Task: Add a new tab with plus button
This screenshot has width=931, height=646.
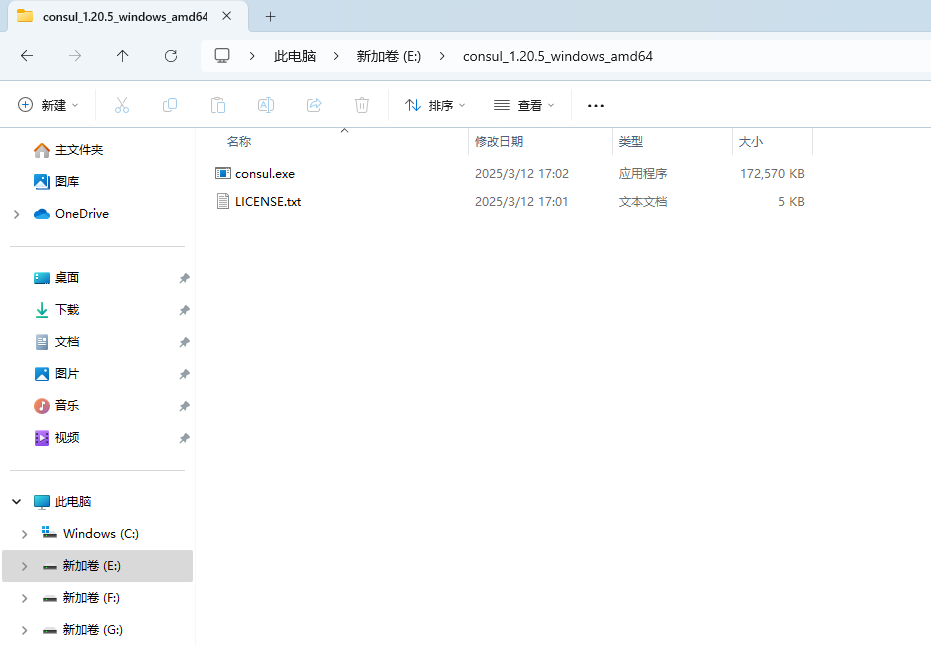Action: (270, 16)
